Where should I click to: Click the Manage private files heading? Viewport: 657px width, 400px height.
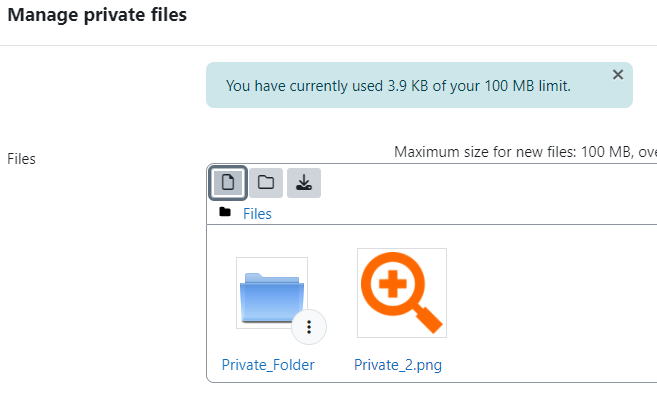pos(97,15)
